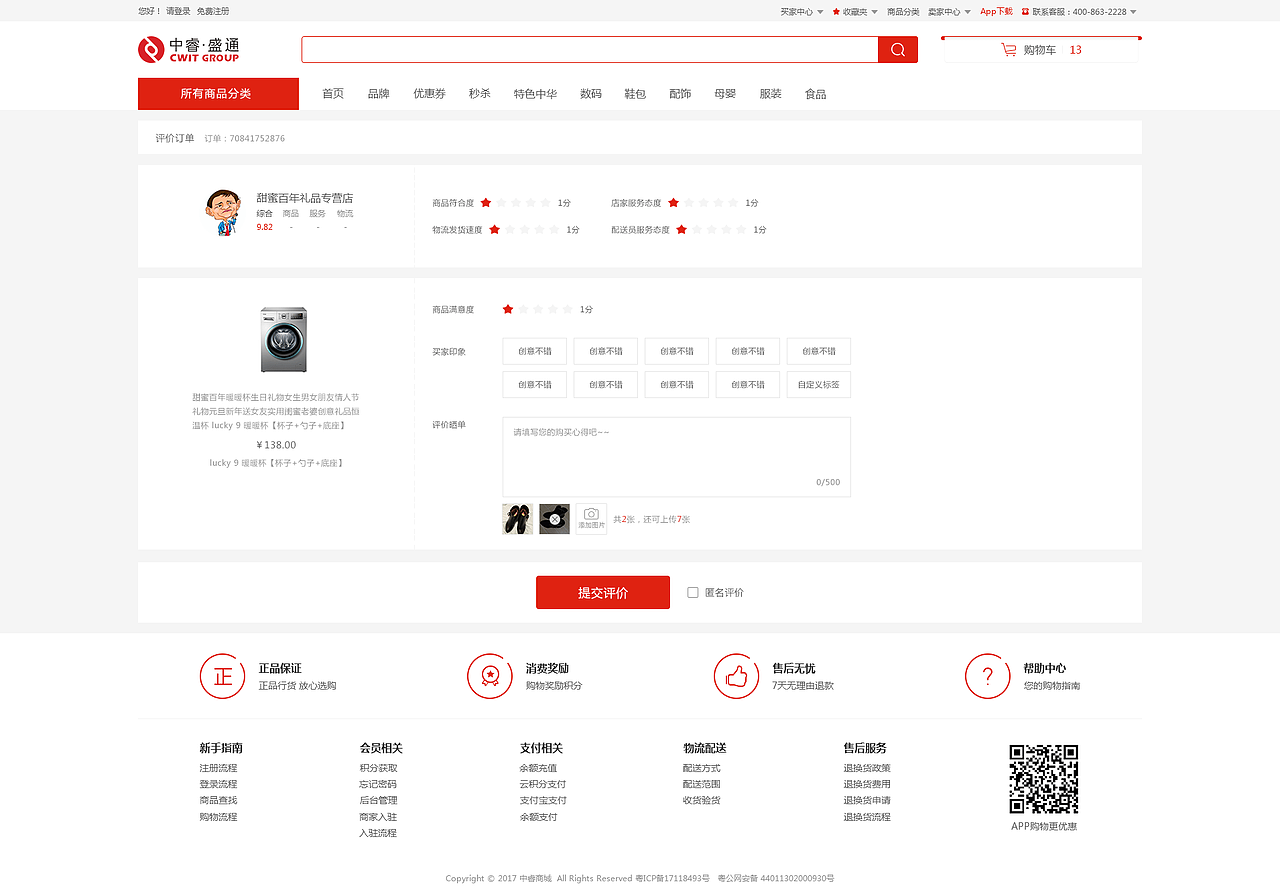Click the red search magnifier icon
This screenshot has width=1280, height=894.
pyautogui.click(x=898, y=49)
